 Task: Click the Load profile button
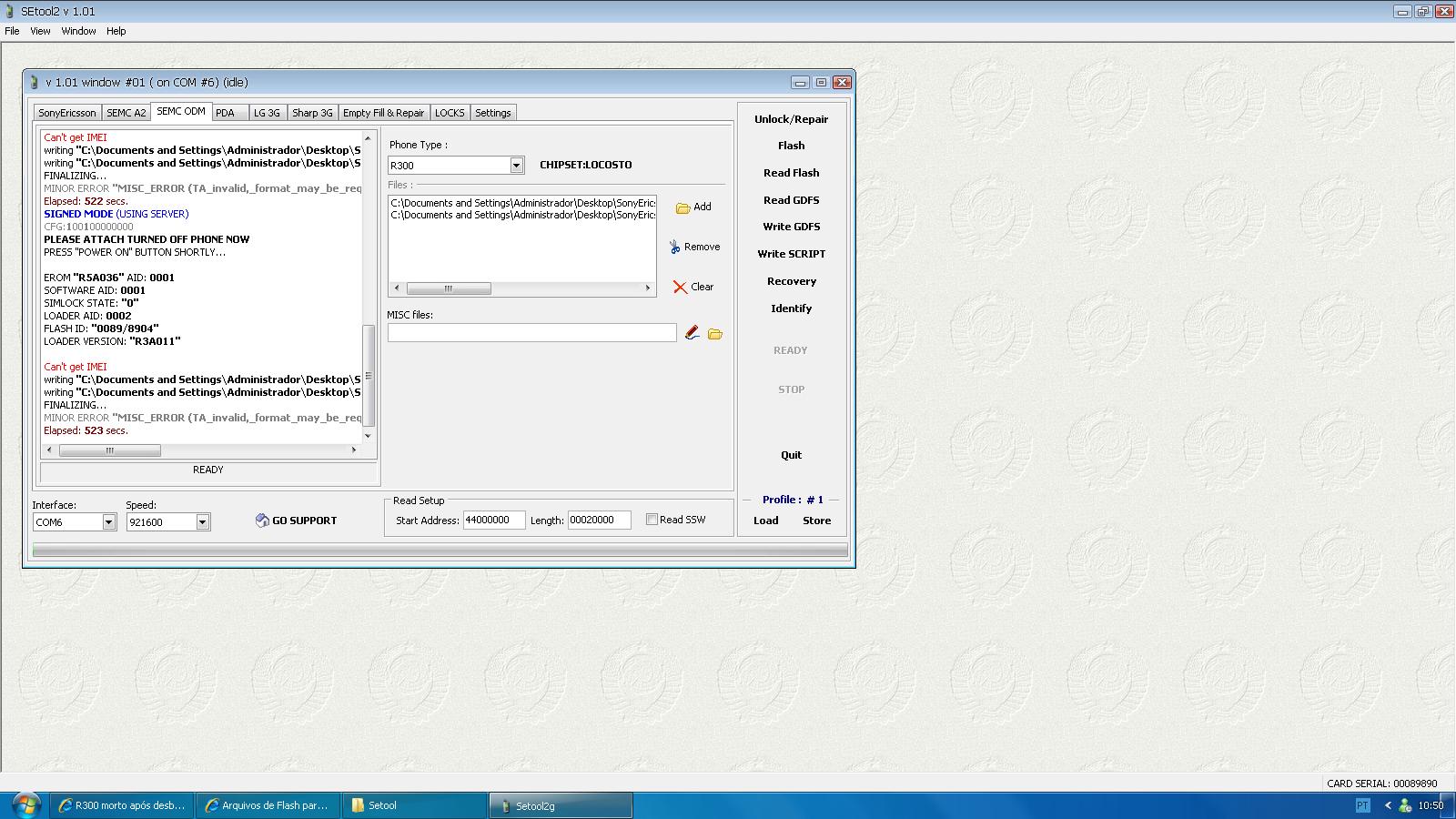coord(766,521)
